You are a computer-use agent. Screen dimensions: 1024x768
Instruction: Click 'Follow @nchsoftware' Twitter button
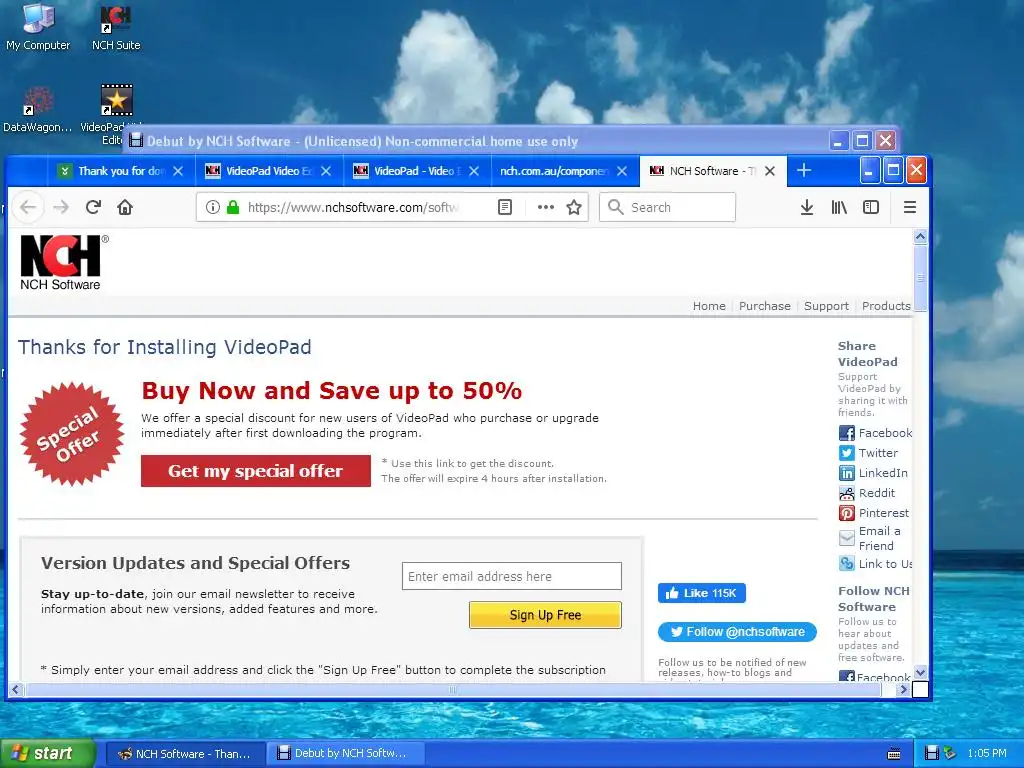pyautogui.click(x=737, y=632)
